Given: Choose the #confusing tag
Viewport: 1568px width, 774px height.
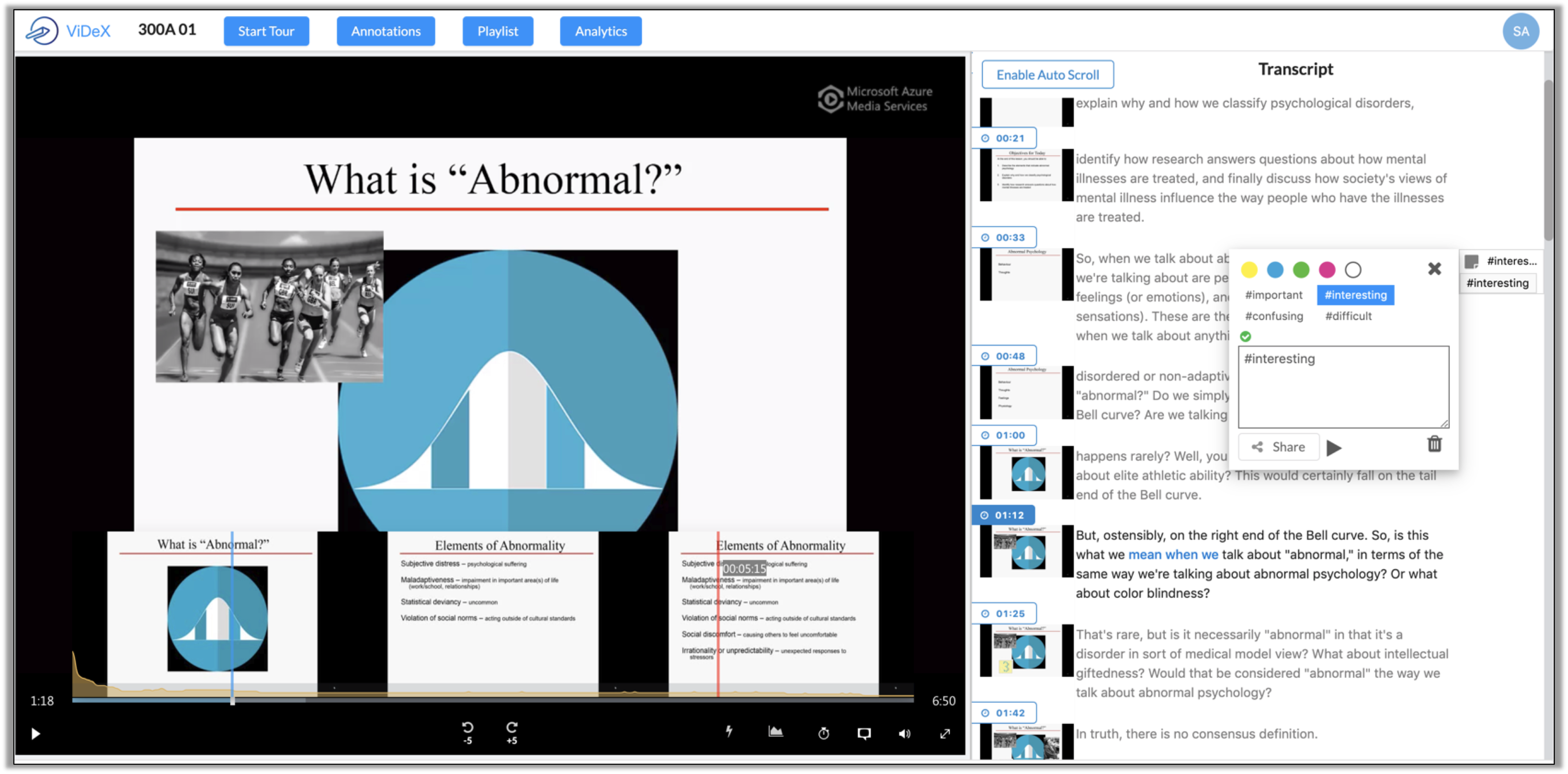Looking at the screenshot, I should 1273,316.
